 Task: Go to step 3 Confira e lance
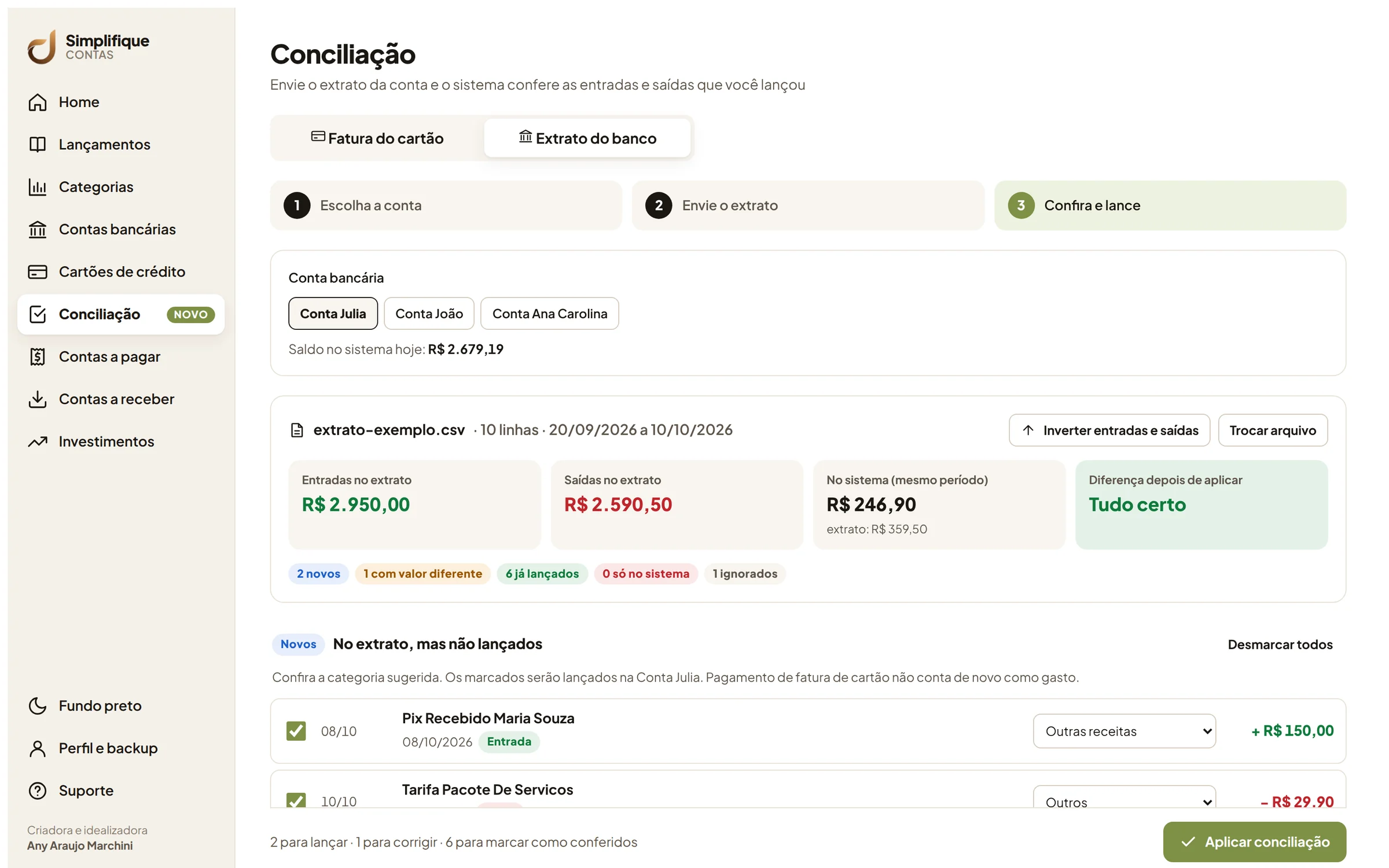pos(1170,205)
